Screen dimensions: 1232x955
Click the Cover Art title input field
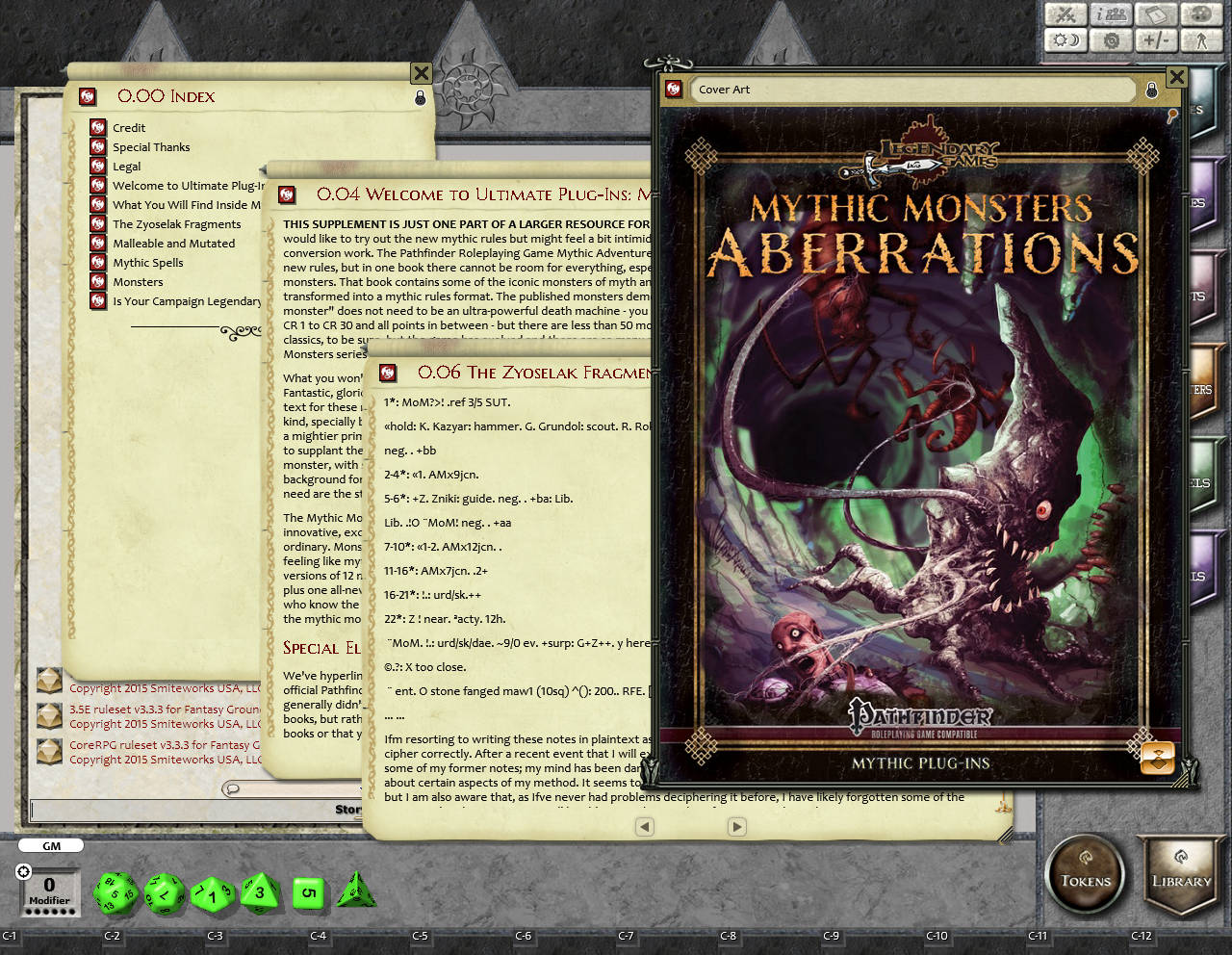click(912, 90)
